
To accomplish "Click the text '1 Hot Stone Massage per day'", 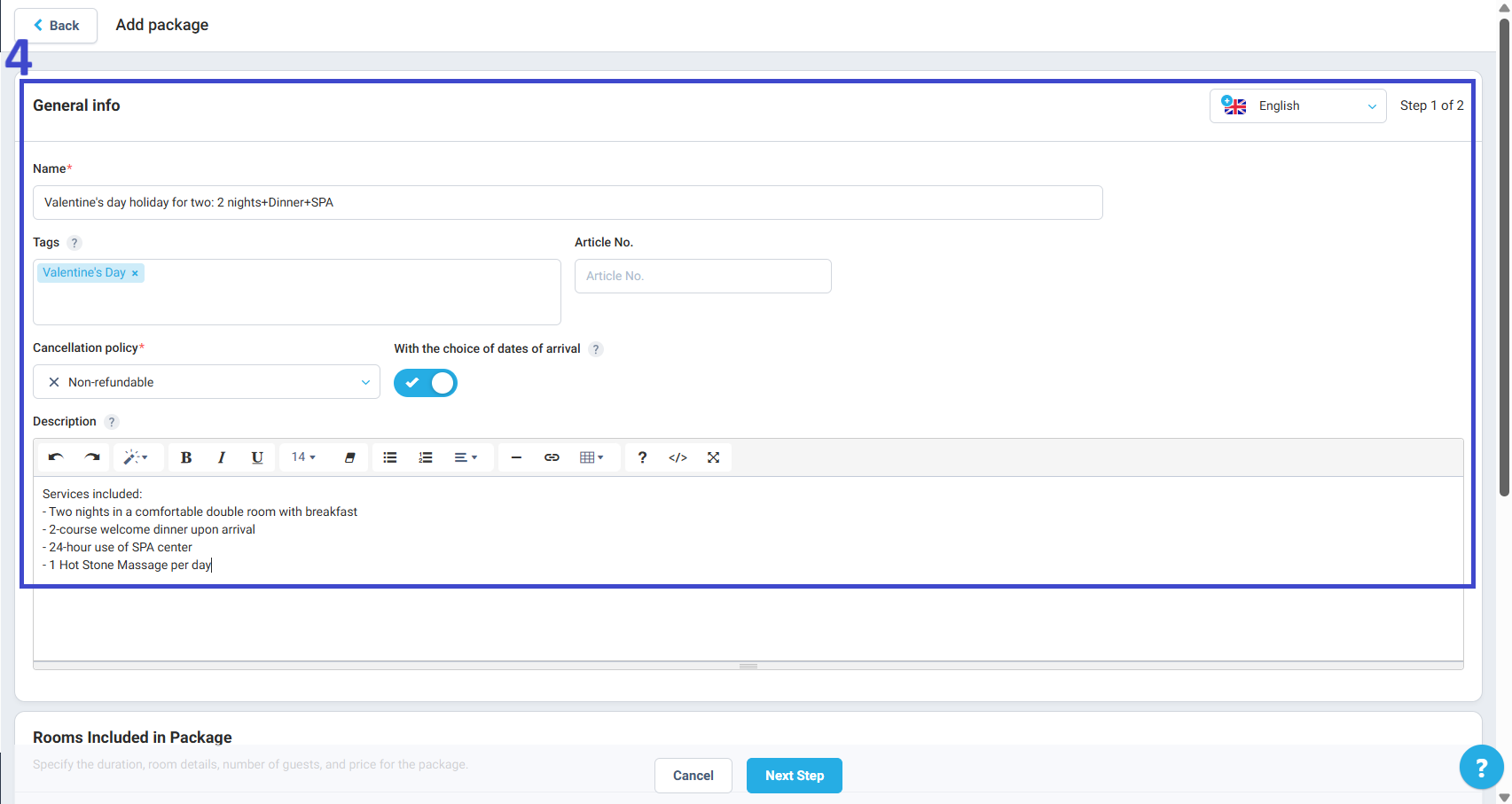I will pyautogui.click(x=130, y=565).
